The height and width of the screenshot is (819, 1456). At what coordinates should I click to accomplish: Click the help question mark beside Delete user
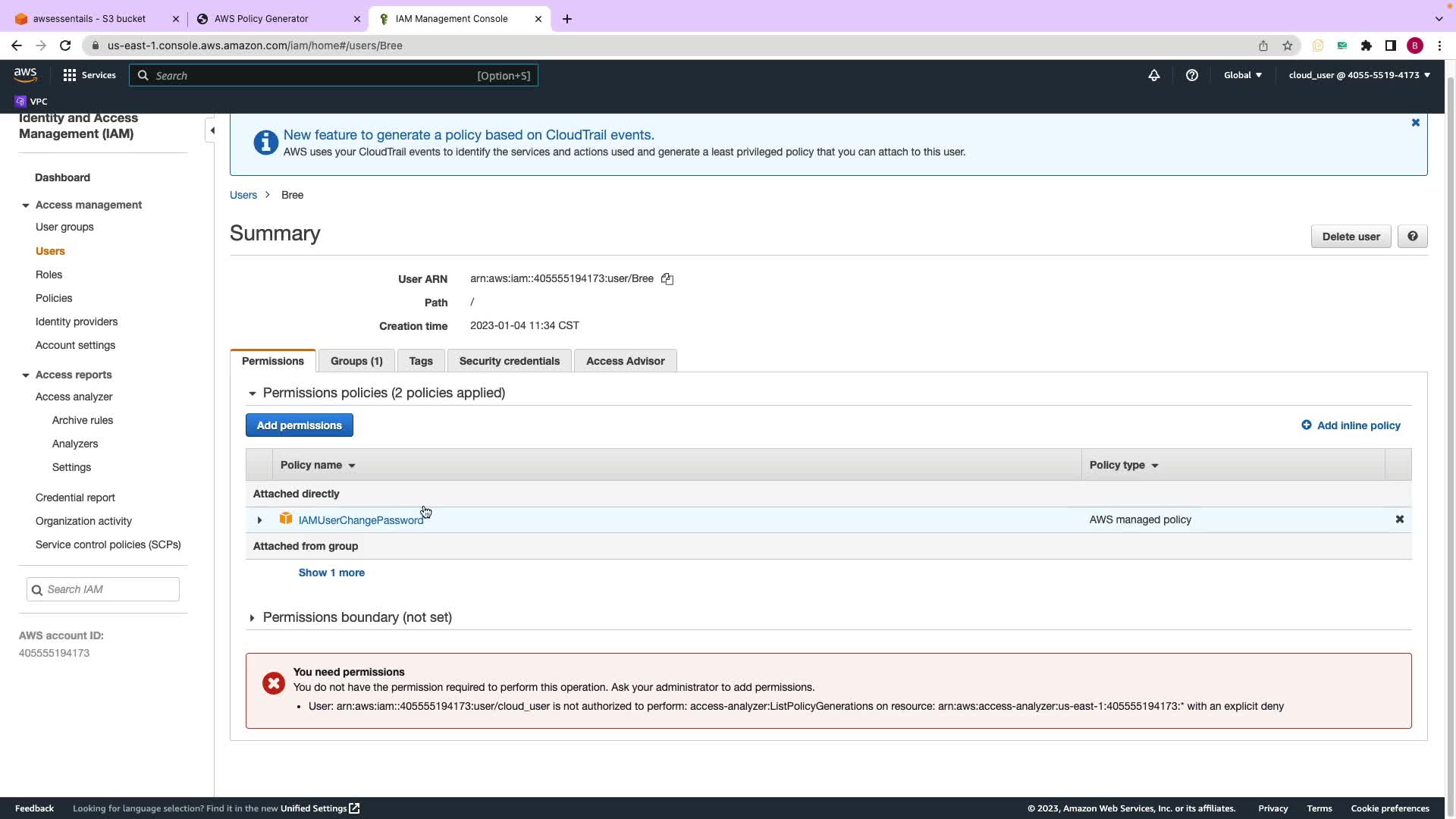tap(1412, 237)
